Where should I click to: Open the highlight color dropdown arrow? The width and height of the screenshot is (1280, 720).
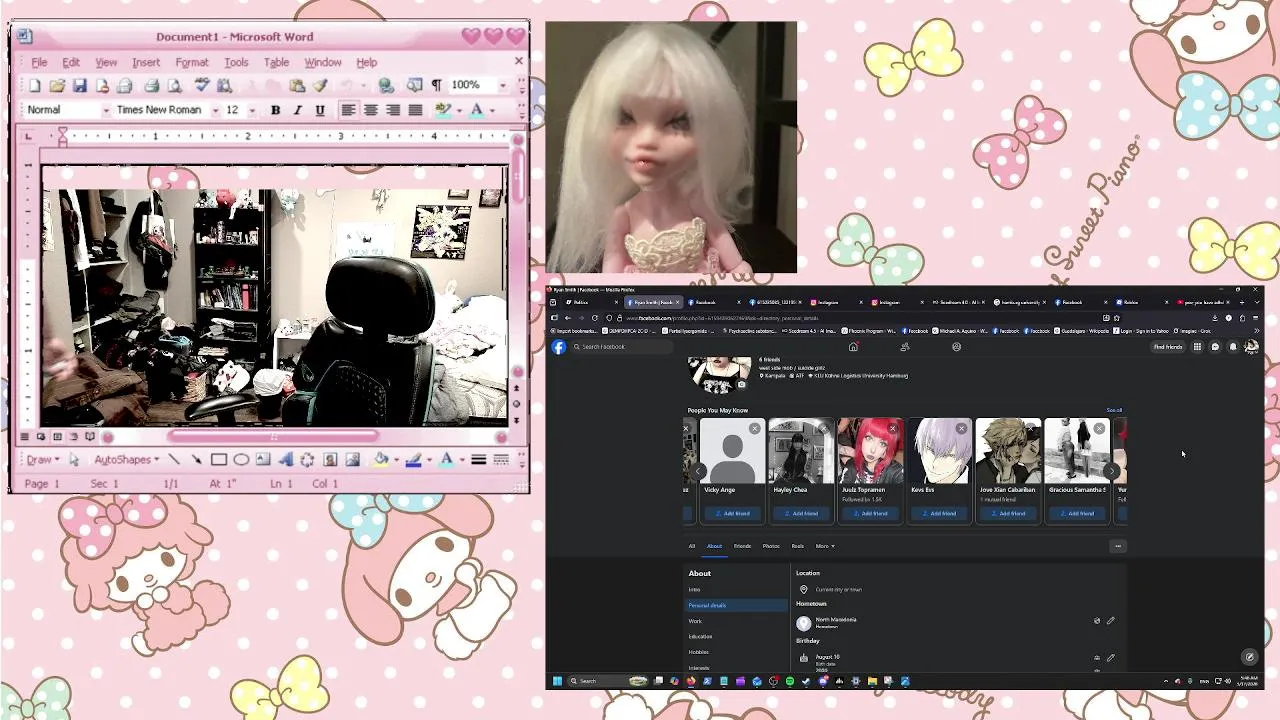click(x=458, y=110)
